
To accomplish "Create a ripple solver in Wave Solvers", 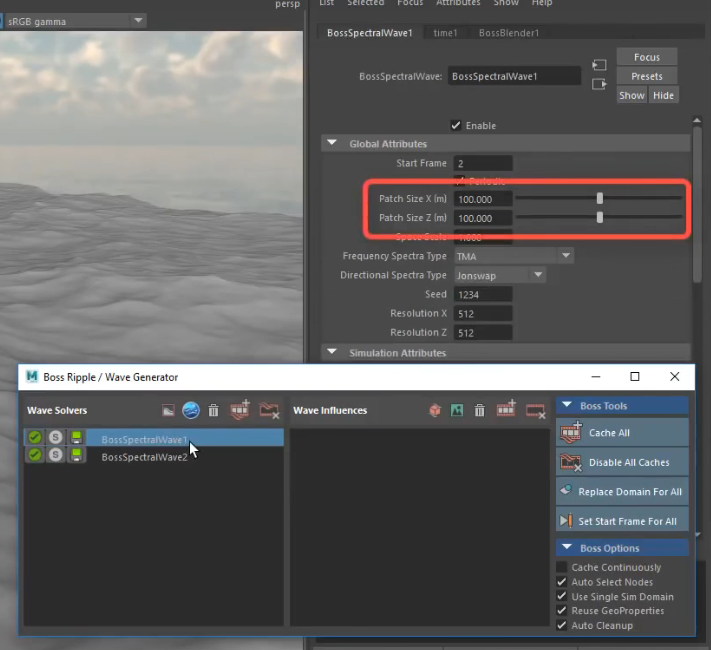I will [x=168, y=411].
